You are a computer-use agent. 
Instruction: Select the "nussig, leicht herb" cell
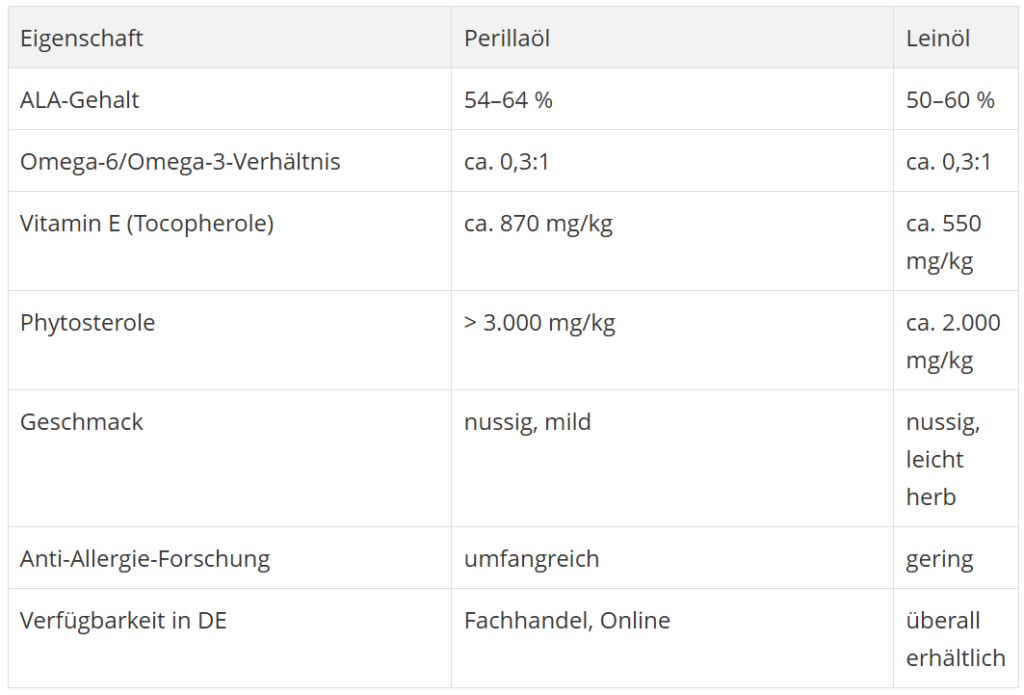[942, 459]
